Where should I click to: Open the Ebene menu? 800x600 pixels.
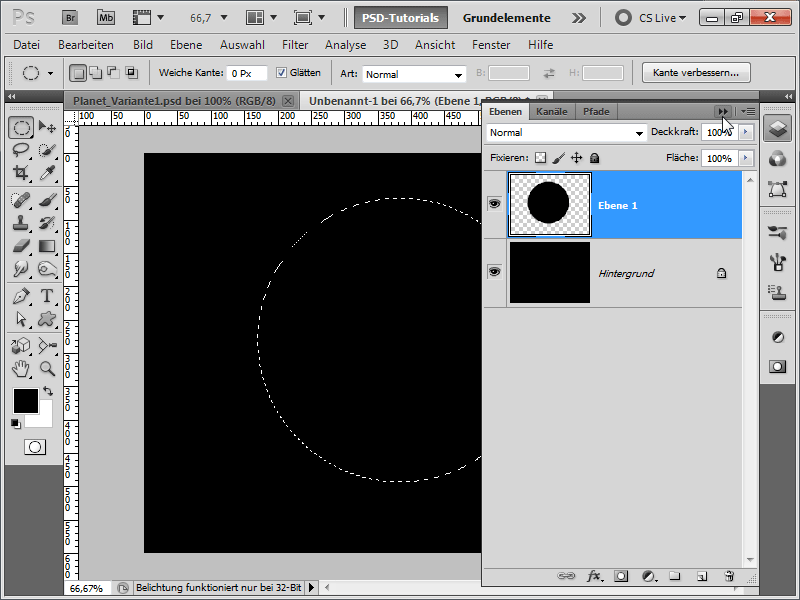(x=186, y=45)
